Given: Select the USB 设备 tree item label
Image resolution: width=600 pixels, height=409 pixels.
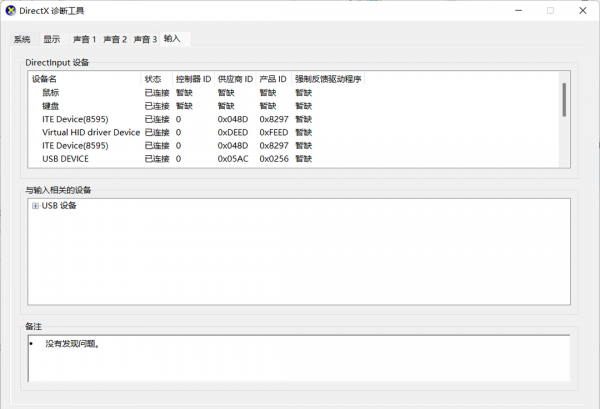Looking at the screenshot, I should click(59, 206).
